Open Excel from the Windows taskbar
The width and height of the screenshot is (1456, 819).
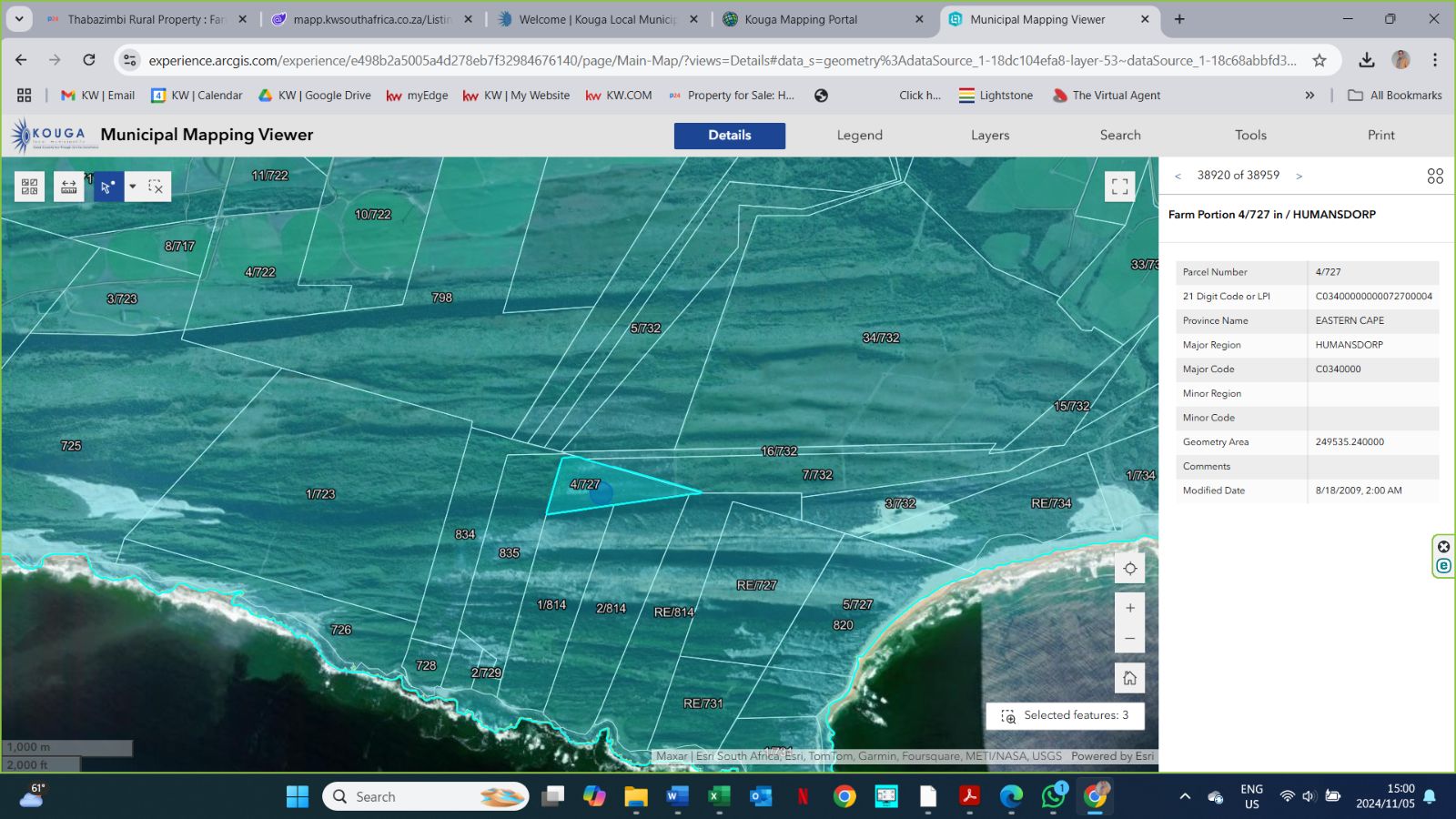(x=718, y=797)
